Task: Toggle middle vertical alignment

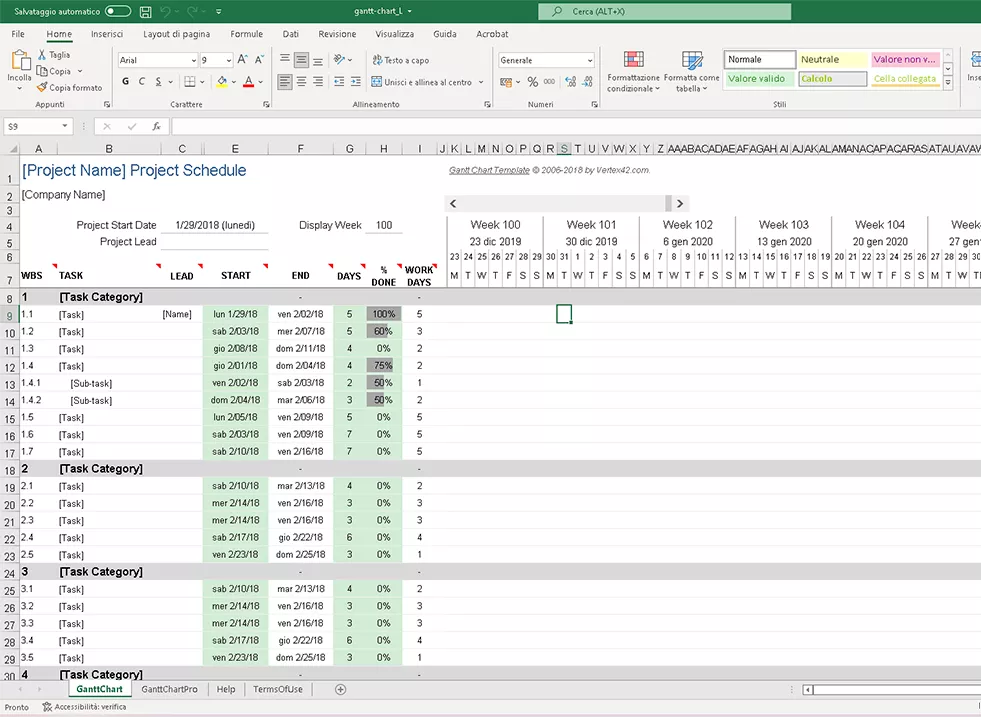Action: pyautogui.click(x=302, y=60)
